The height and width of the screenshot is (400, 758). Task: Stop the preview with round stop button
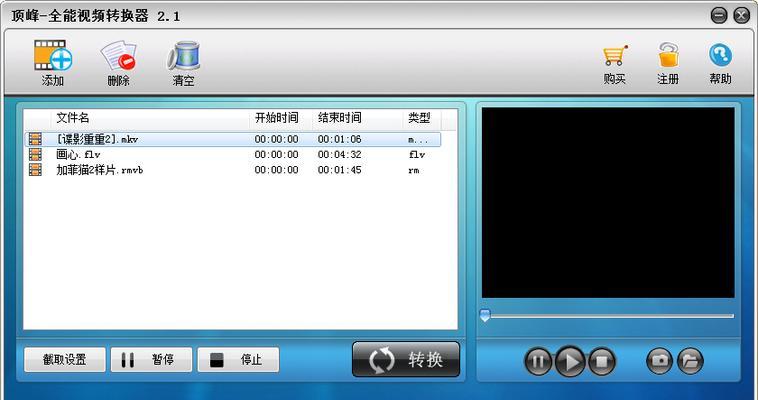pos(601,361)
